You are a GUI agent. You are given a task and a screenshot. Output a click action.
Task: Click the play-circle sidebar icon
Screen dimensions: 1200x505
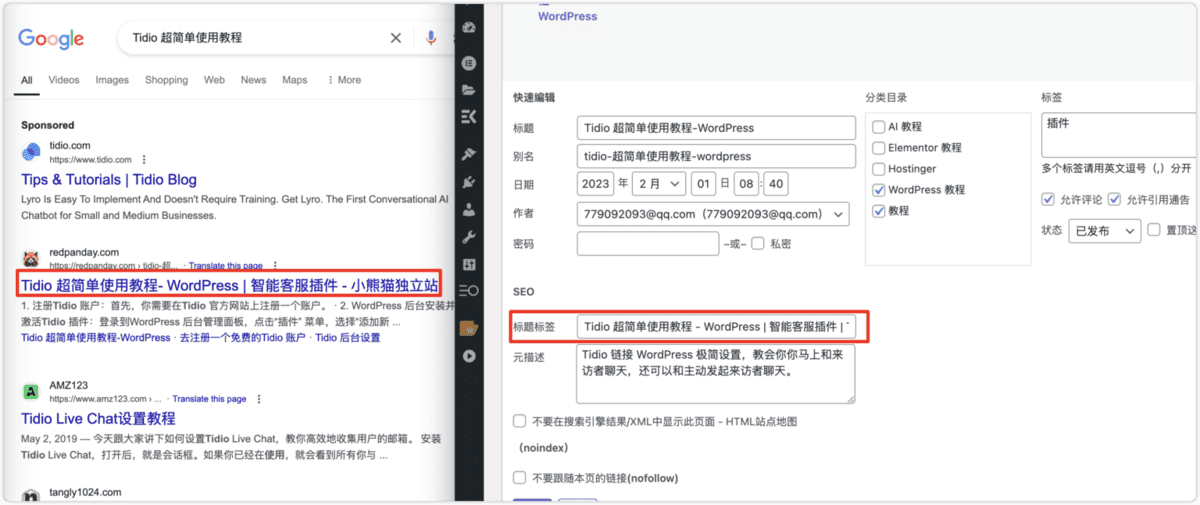coord(469,356)
